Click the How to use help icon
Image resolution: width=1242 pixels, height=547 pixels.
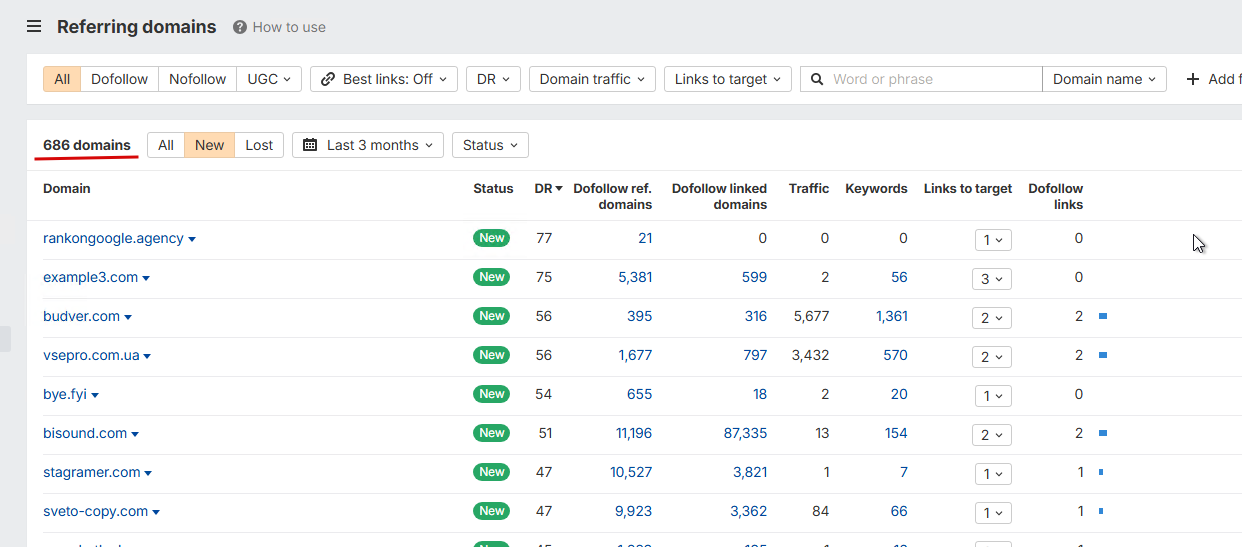tap(240, 27)
